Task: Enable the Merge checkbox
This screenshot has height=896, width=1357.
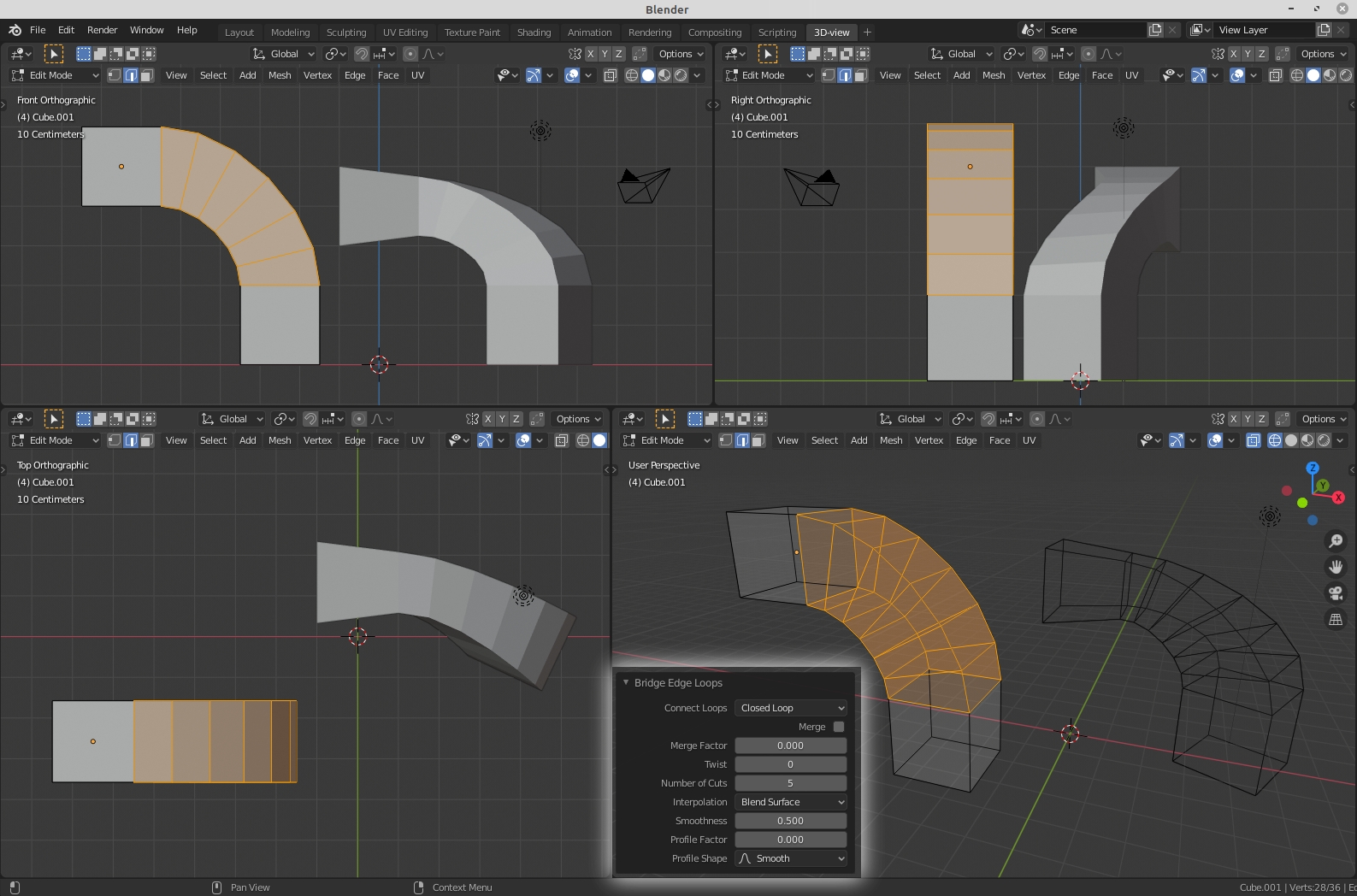Action: tap(838, 727)
